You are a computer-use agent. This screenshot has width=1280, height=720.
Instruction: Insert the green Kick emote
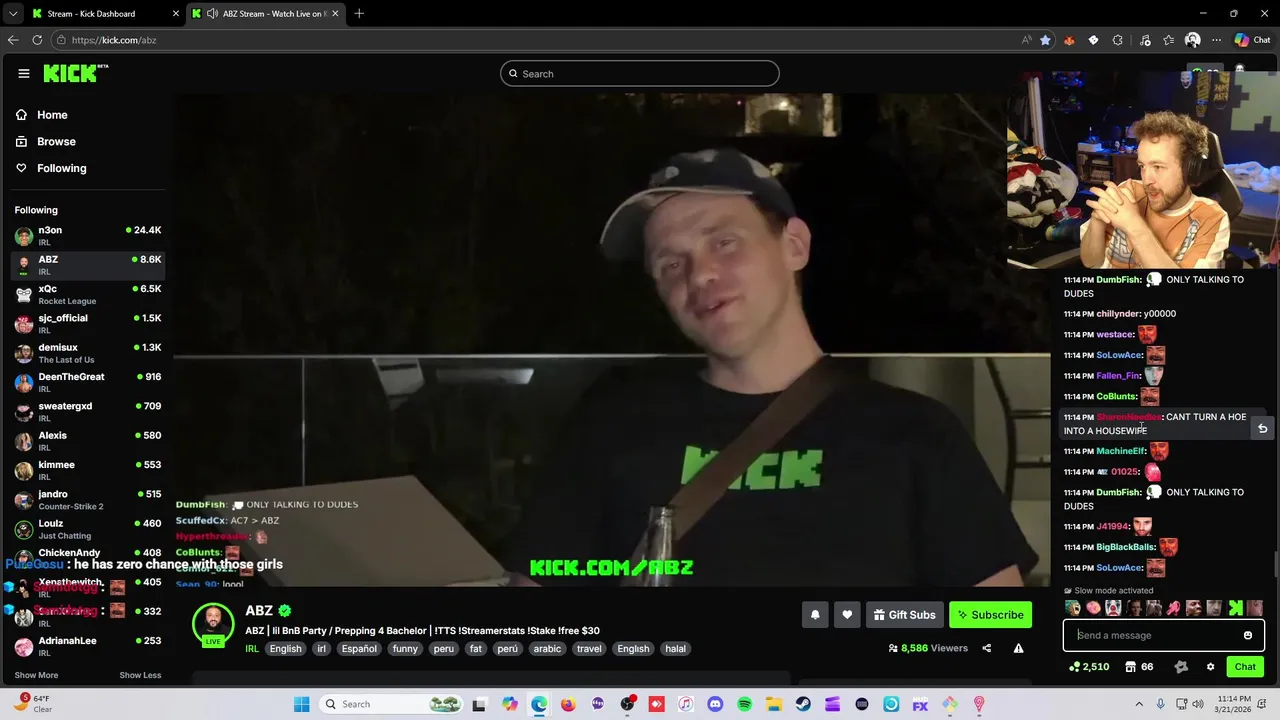1235,608
